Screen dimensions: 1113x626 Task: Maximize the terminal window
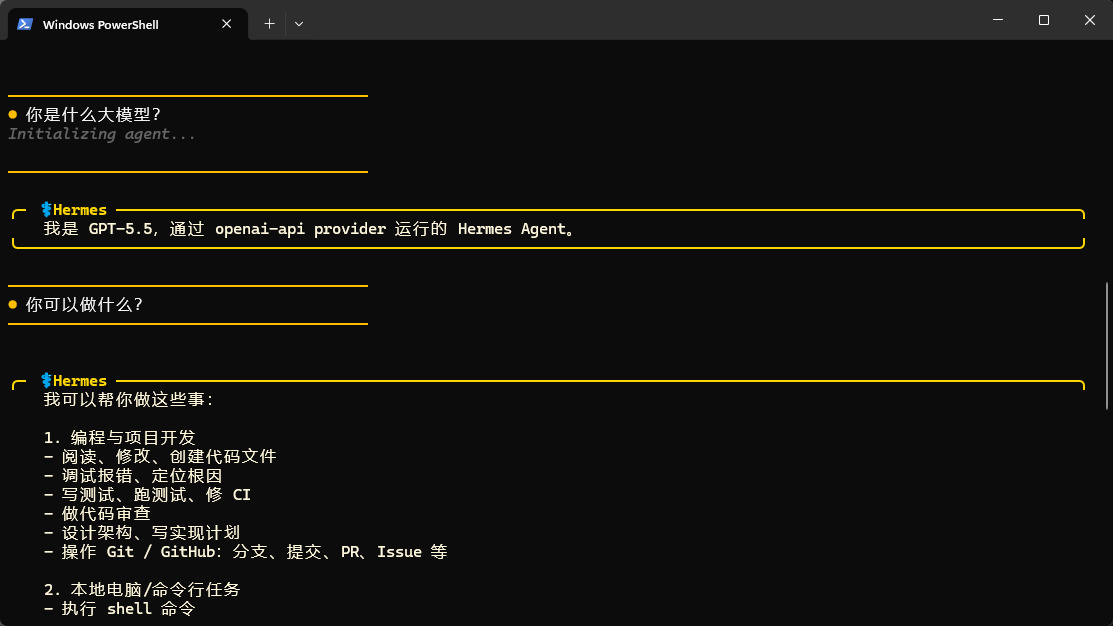(1043, 20)
